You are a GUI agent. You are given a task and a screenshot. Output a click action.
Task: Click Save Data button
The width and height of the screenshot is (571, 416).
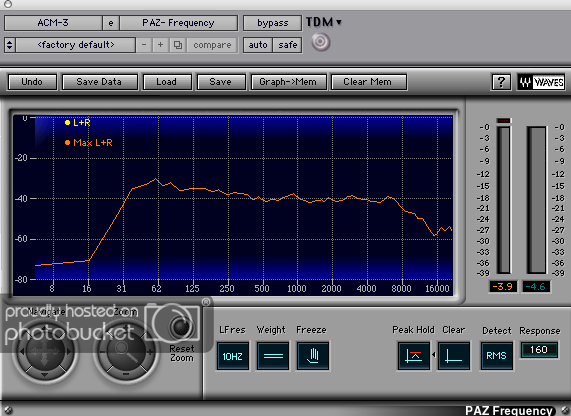click(99, 82)
